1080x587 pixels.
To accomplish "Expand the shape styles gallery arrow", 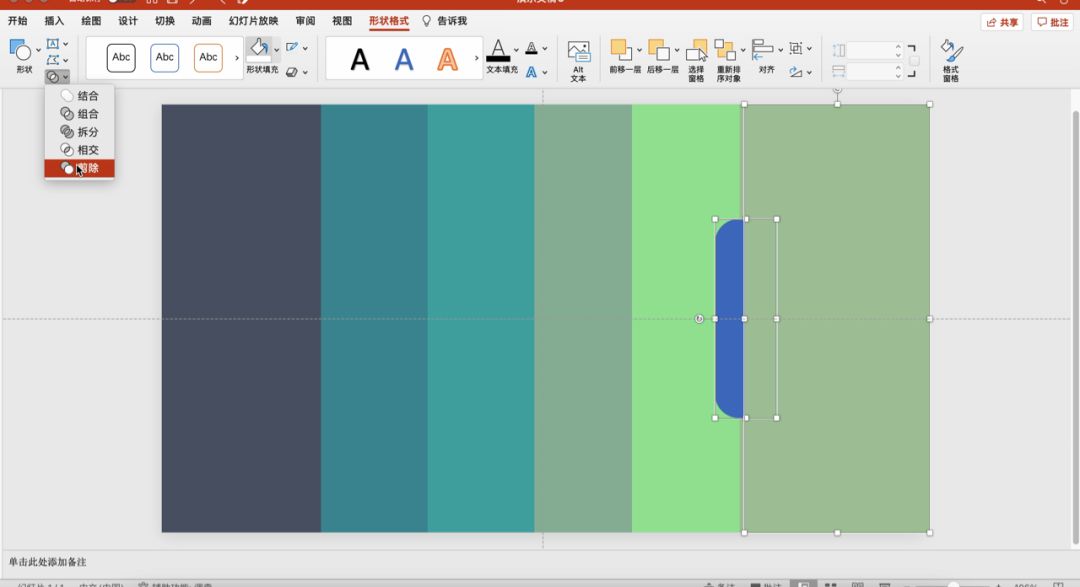I will pos(237,58).
